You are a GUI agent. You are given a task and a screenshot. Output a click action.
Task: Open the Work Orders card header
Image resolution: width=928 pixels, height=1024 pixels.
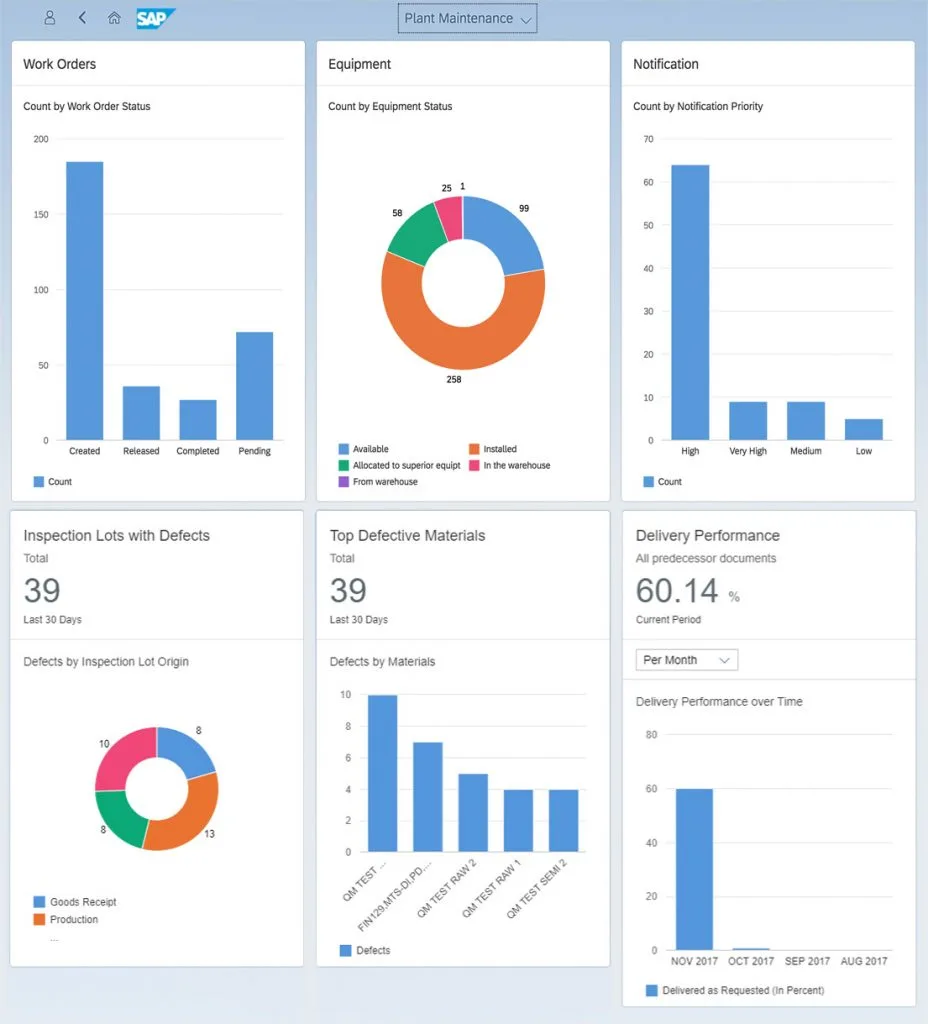click(x=60, y=64)
